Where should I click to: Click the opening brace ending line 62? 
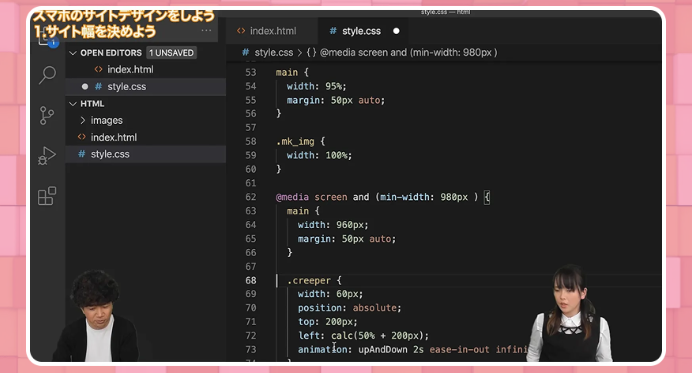[487, 197]
